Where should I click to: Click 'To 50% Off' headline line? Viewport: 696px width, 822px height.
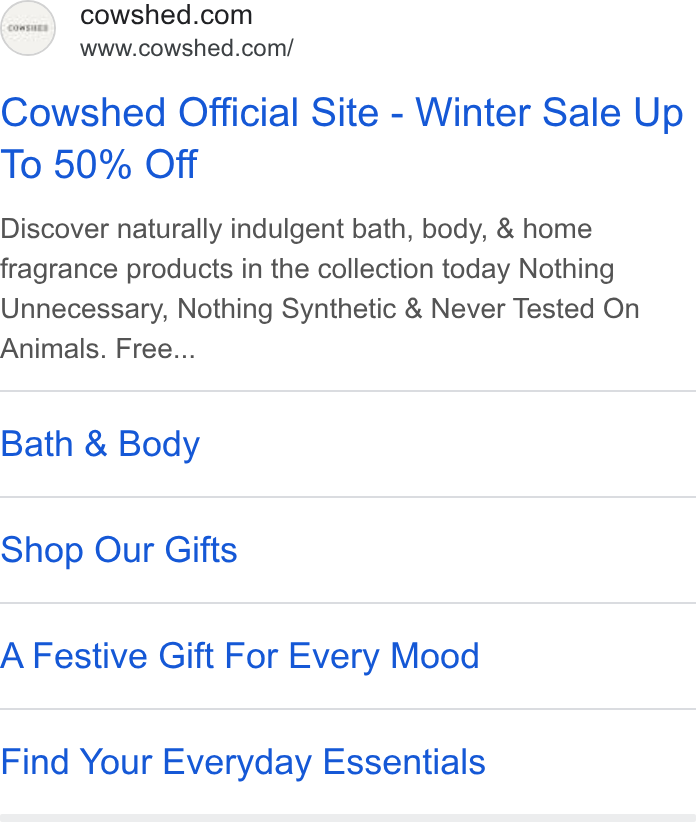(99, 164)
